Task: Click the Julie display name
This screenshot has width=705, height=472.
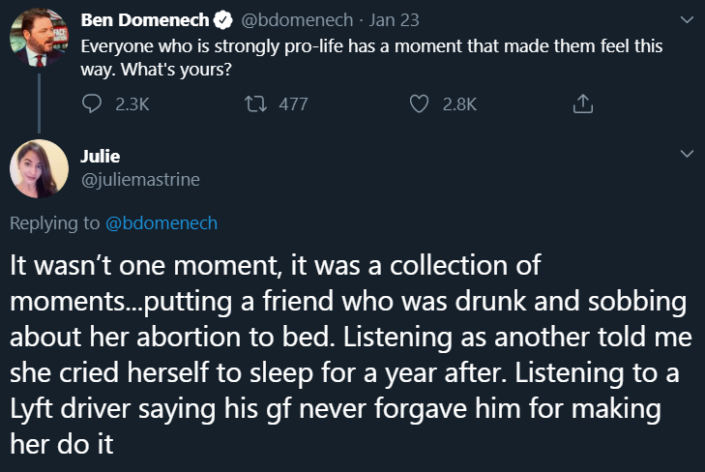Action: (99, 156)
